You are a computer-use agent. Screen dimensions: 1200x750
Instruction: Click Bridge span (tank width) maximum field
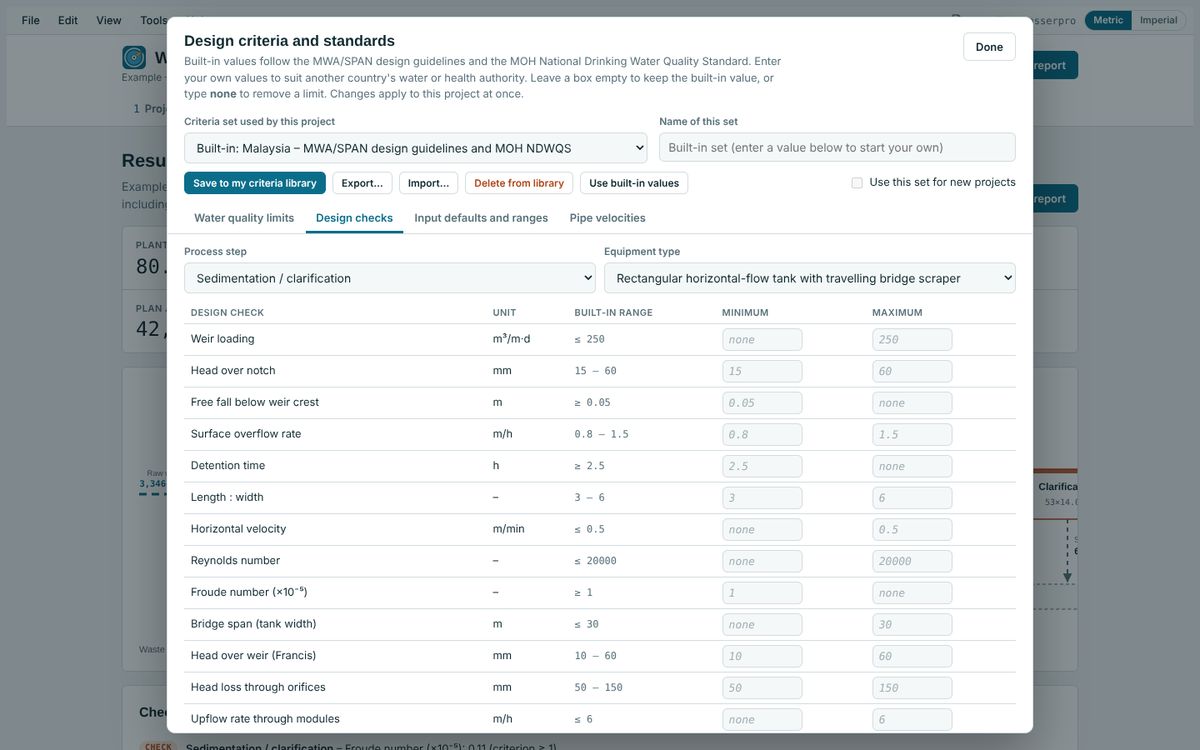click(912, 624)
